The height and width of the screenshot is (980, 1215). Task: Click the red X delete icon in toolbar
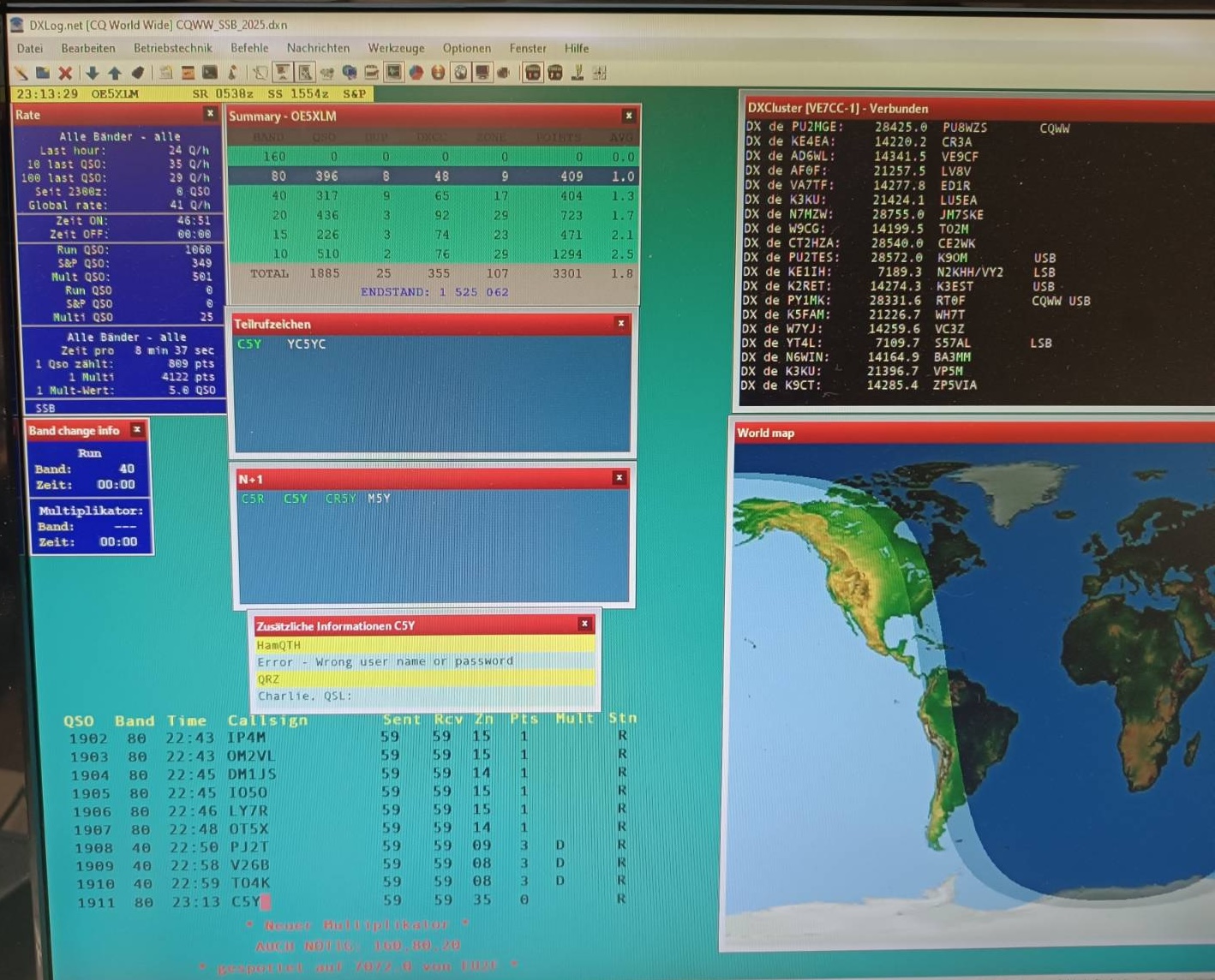tap(65, 74)
